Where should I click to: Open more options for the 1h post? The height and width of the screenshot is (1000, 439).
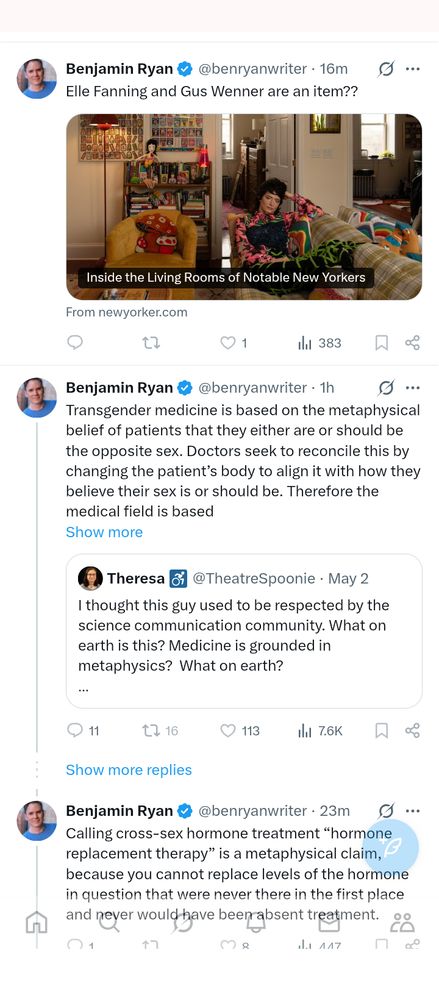click(x=413, y=387)
